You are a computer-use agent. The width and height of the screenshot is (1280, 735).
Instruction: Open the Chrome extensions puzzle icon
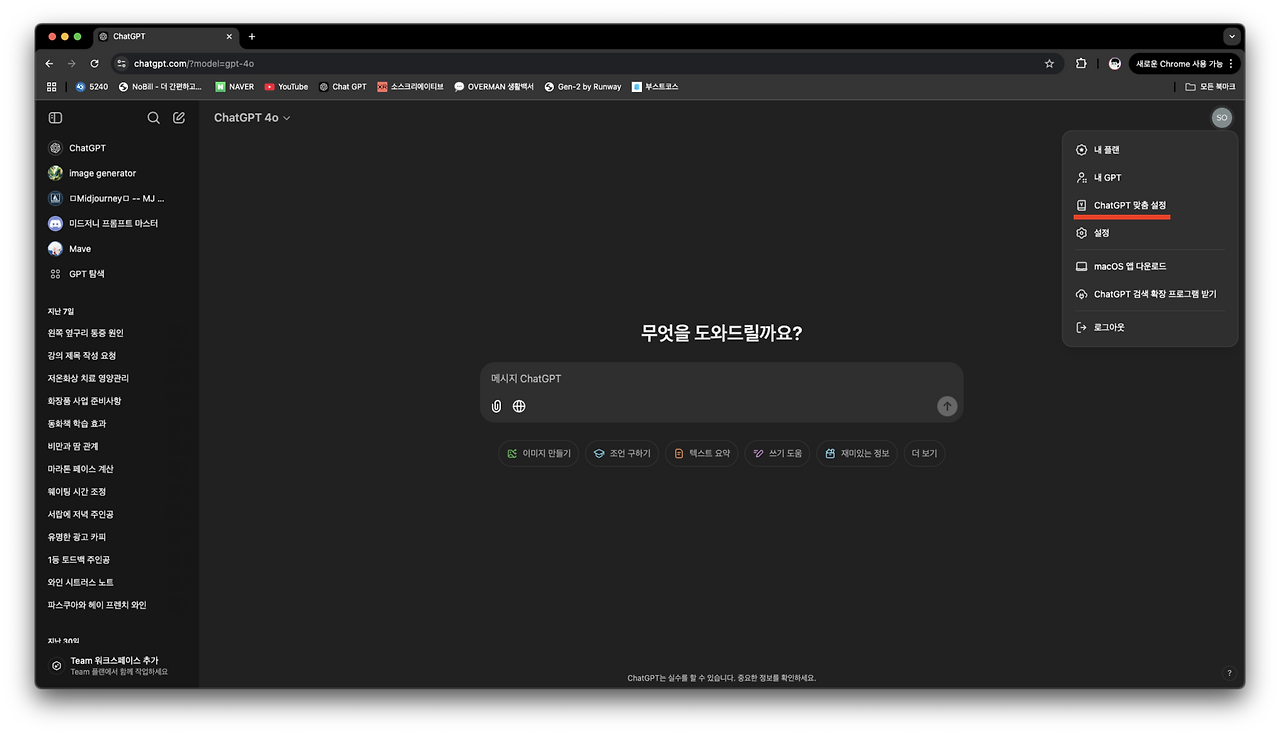(x=1081, y=63)
